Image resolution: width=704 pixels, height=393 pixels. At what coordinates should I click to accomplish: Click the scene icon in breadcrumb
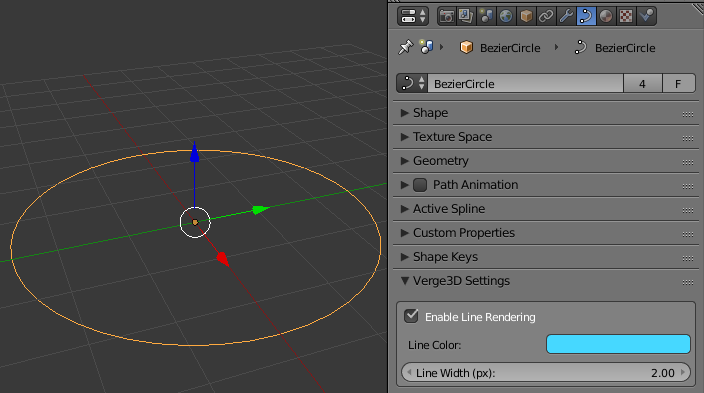427,46
